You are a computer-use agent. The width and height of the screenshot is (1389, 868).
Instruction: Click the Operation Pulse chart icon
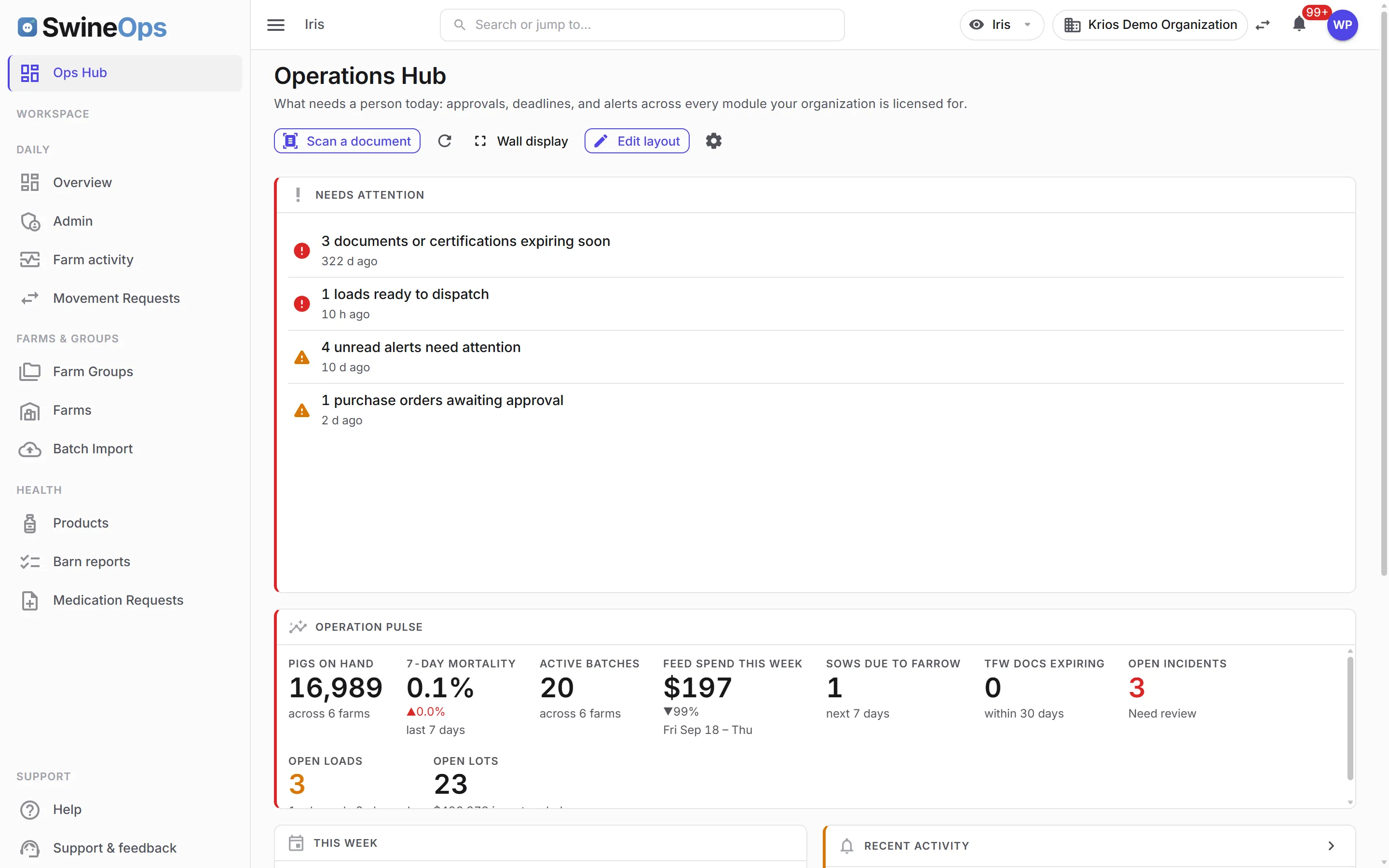(x=298, y=627)
